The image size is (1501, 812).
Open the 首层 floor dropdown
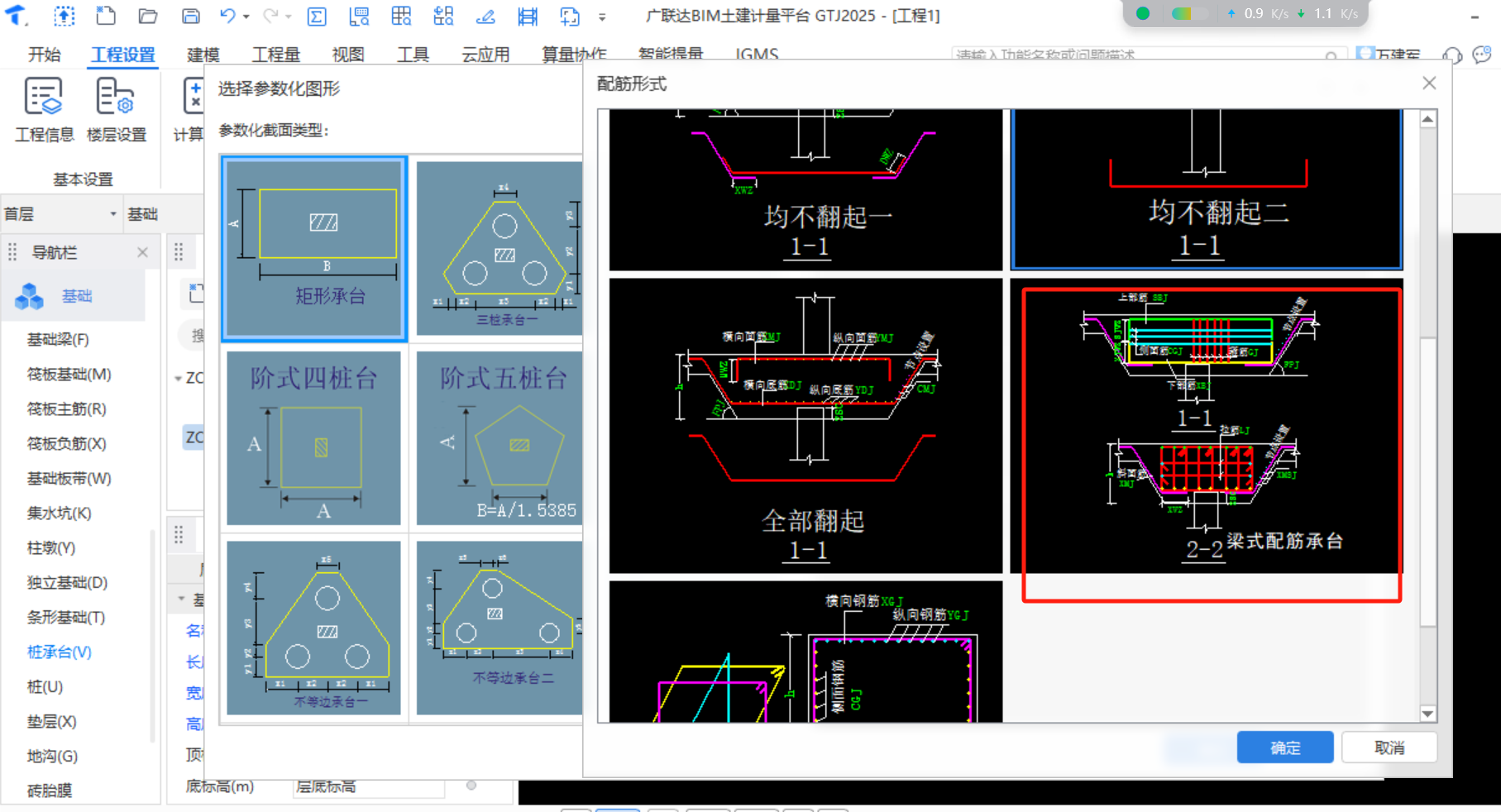click(x=112, y=214)
